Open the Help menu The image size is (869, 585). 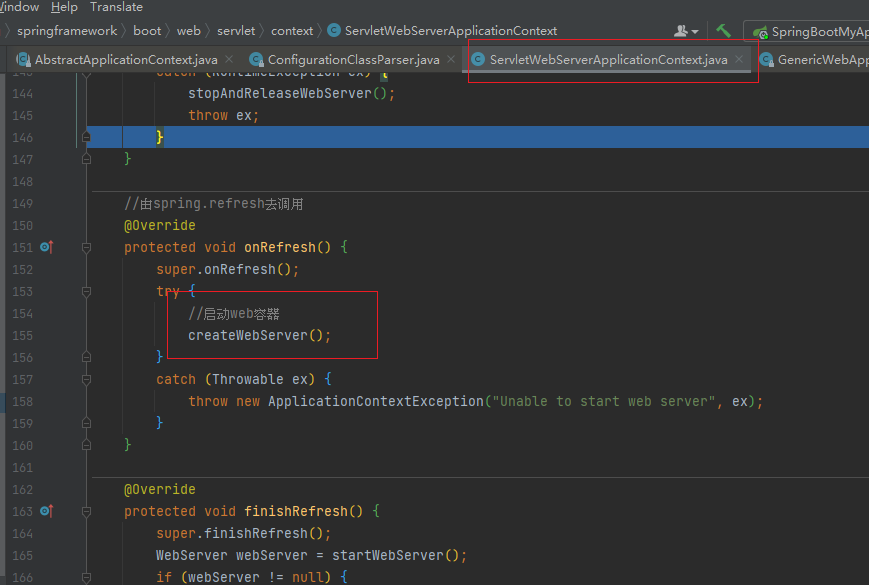coord(64,7)
